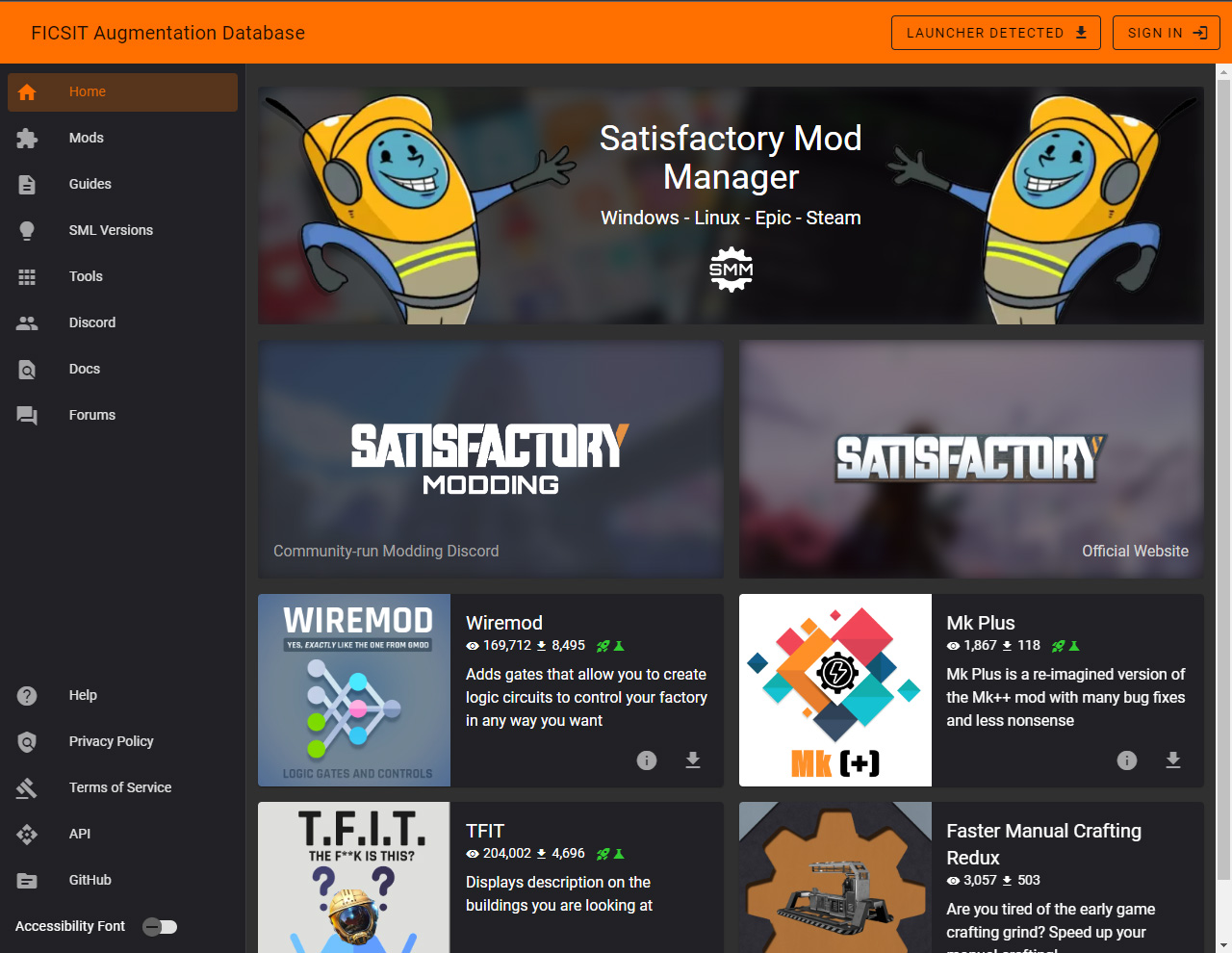Click the info icon on Mk Plus card
This screenshot has height=953, width=1232.
click(1127, 760)
